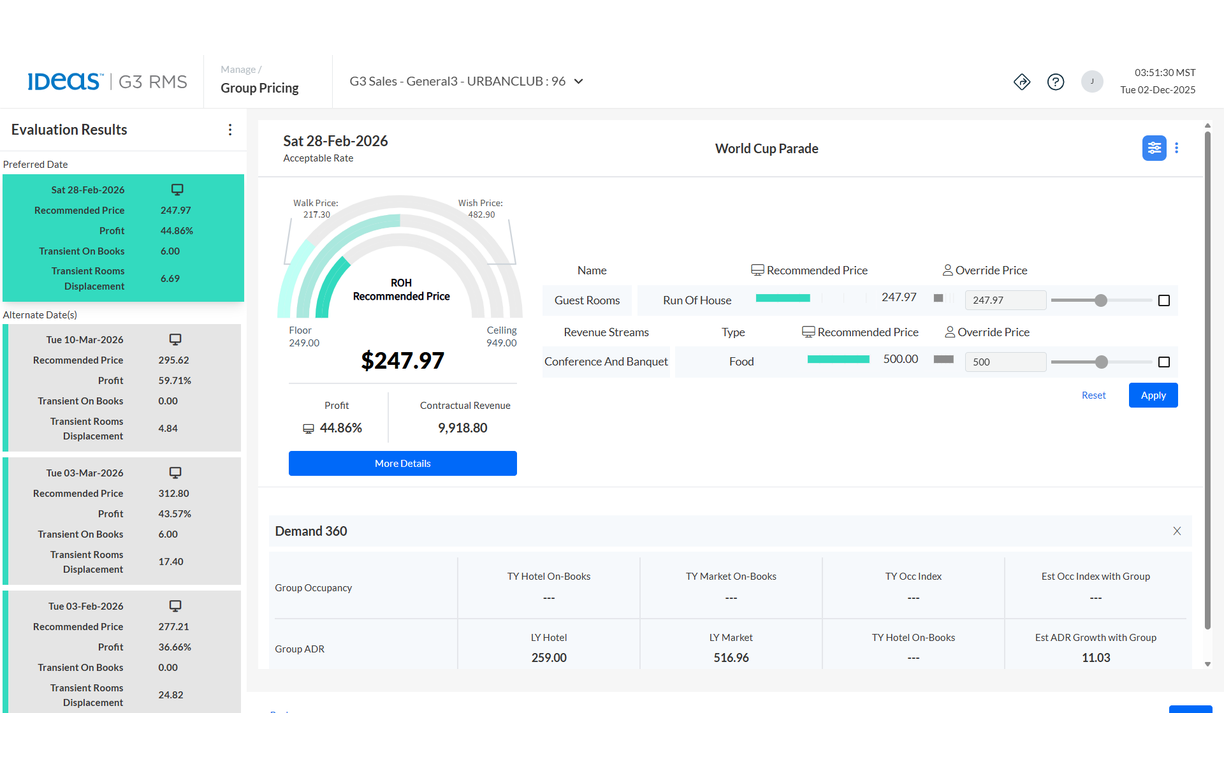Click Est ADR Growth value 11.03
1224x768 pixels.
(1096, 658)
